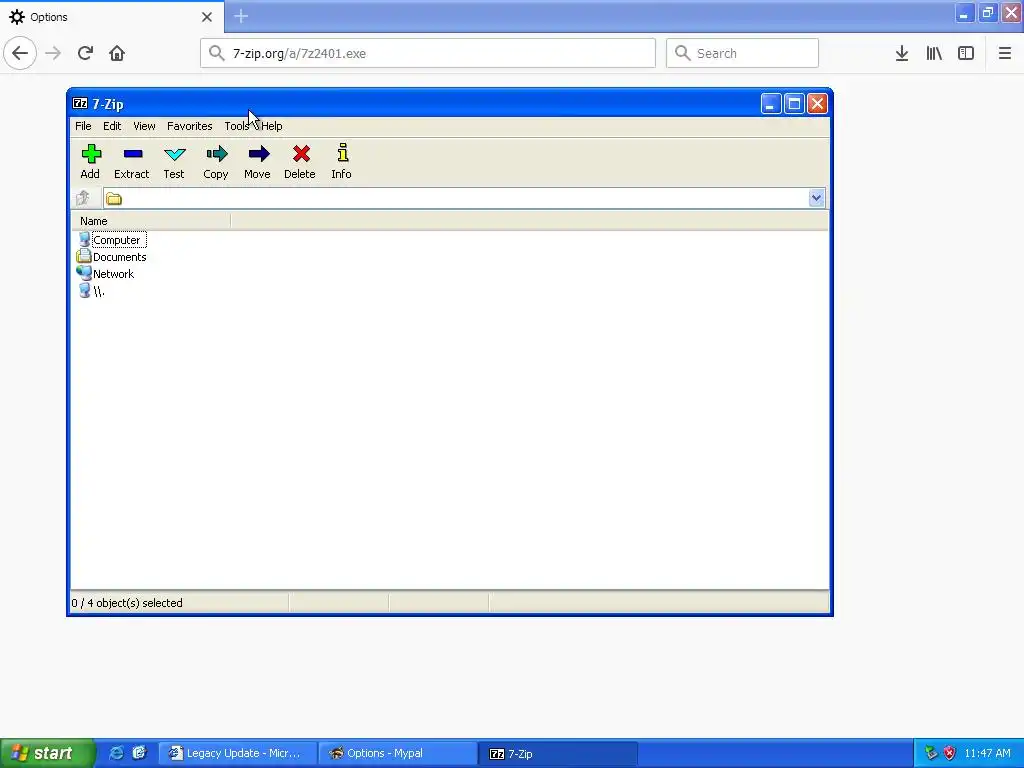Open the View menu in 7-Zip
The image size is (1024, 768).
144,126
